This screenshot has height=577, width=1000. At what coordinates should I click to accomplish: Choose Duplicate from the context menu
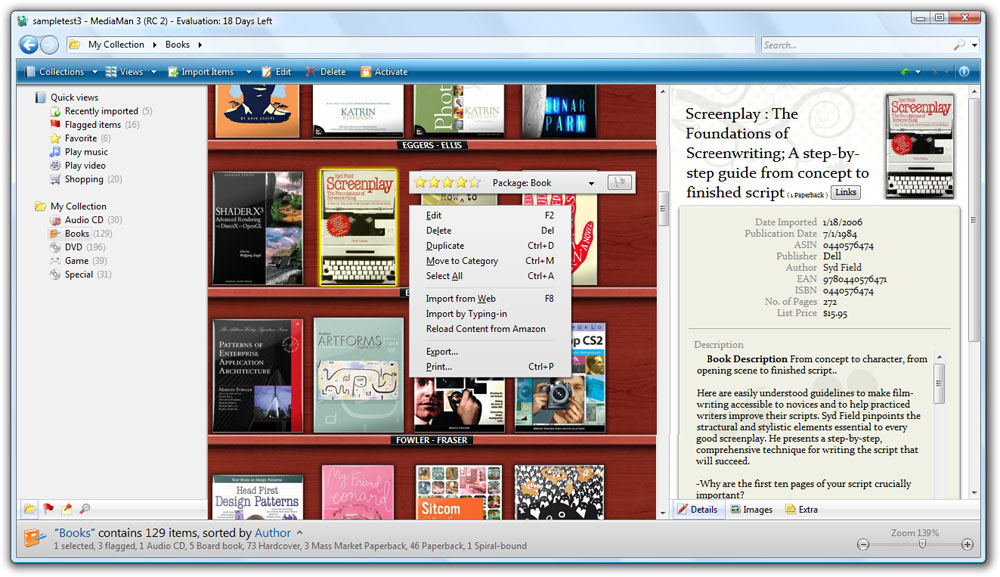click(490, 246)
